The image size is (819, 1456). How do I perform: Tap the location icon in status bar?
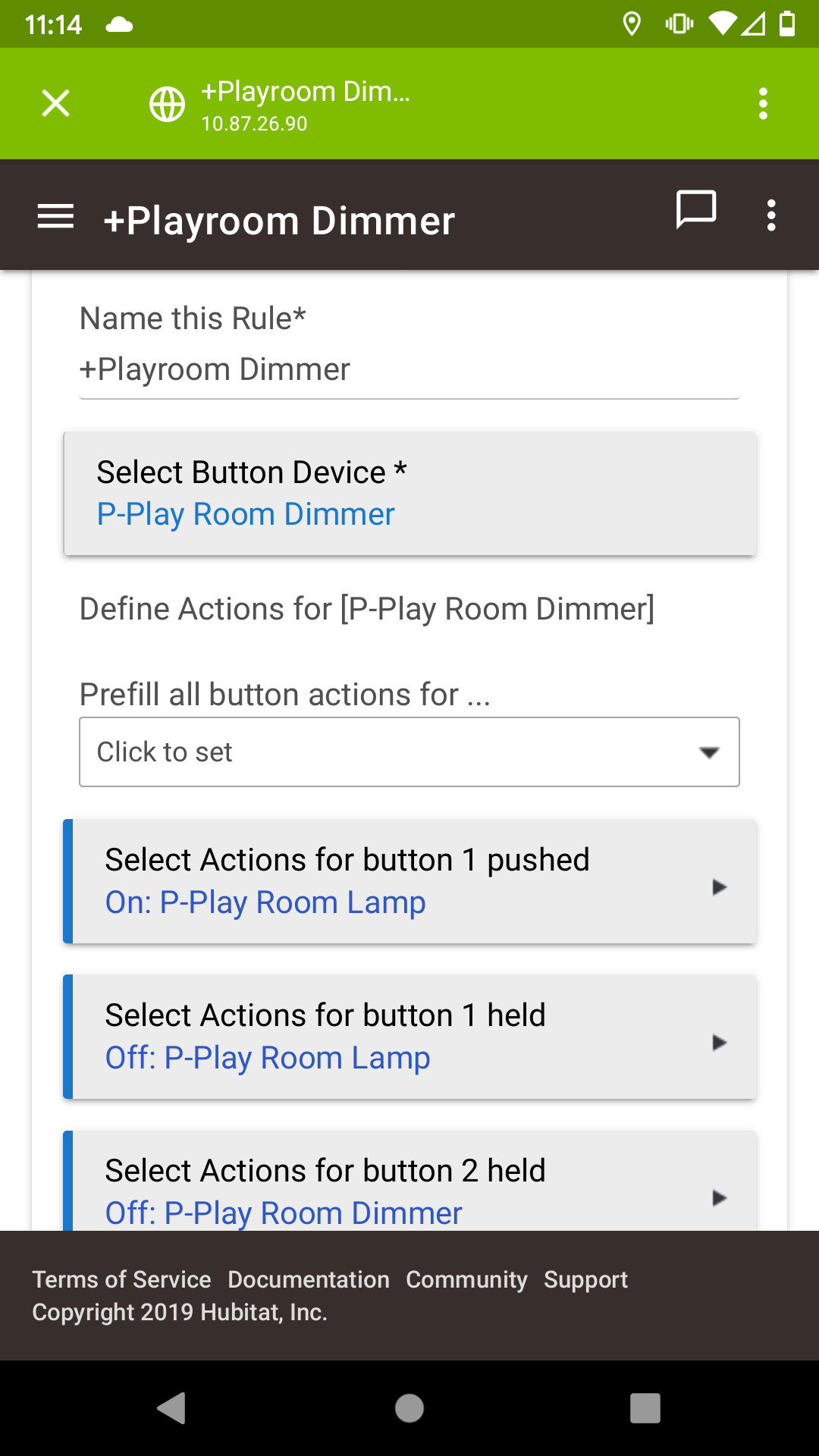pos(631,24)
